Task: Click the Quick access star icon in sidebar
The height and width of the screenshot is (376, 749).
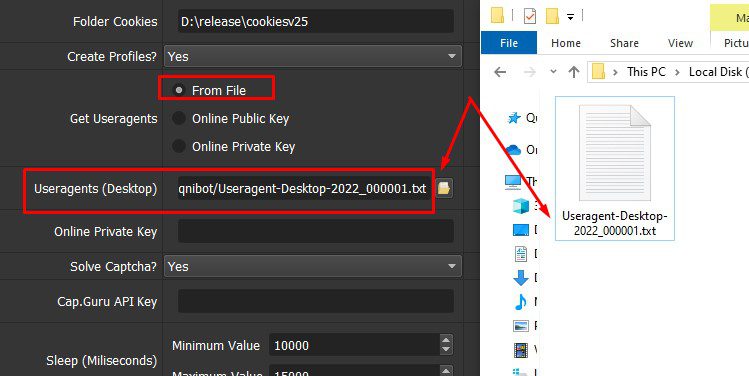Action: (x=514, y=117)
